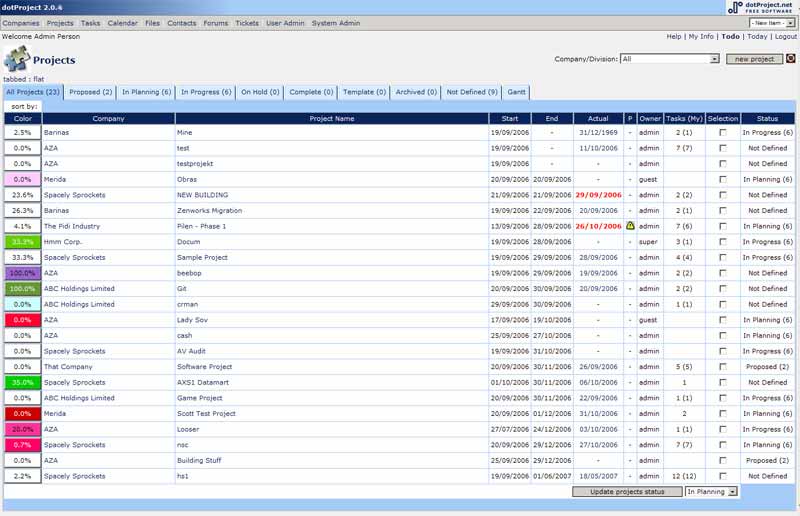The height and width of the screenshot is (516, 800).
Task: Tick the selection checkbox for Mine project
Action: [722, 132]
